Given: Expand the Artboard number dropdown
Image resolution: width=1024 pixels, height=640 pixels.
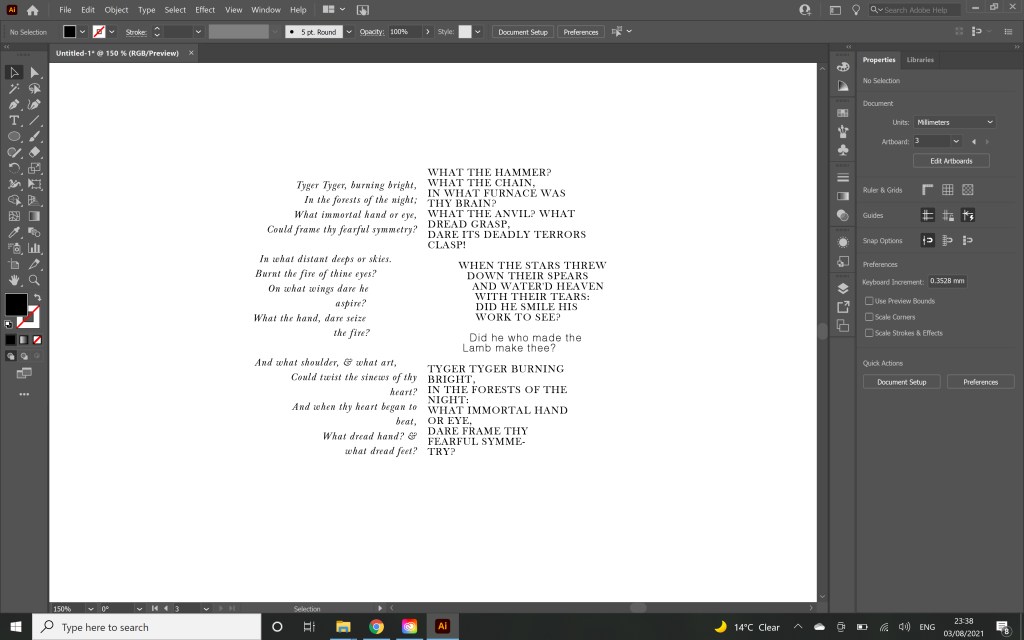Looking at the screenshot, I should 956,141.
